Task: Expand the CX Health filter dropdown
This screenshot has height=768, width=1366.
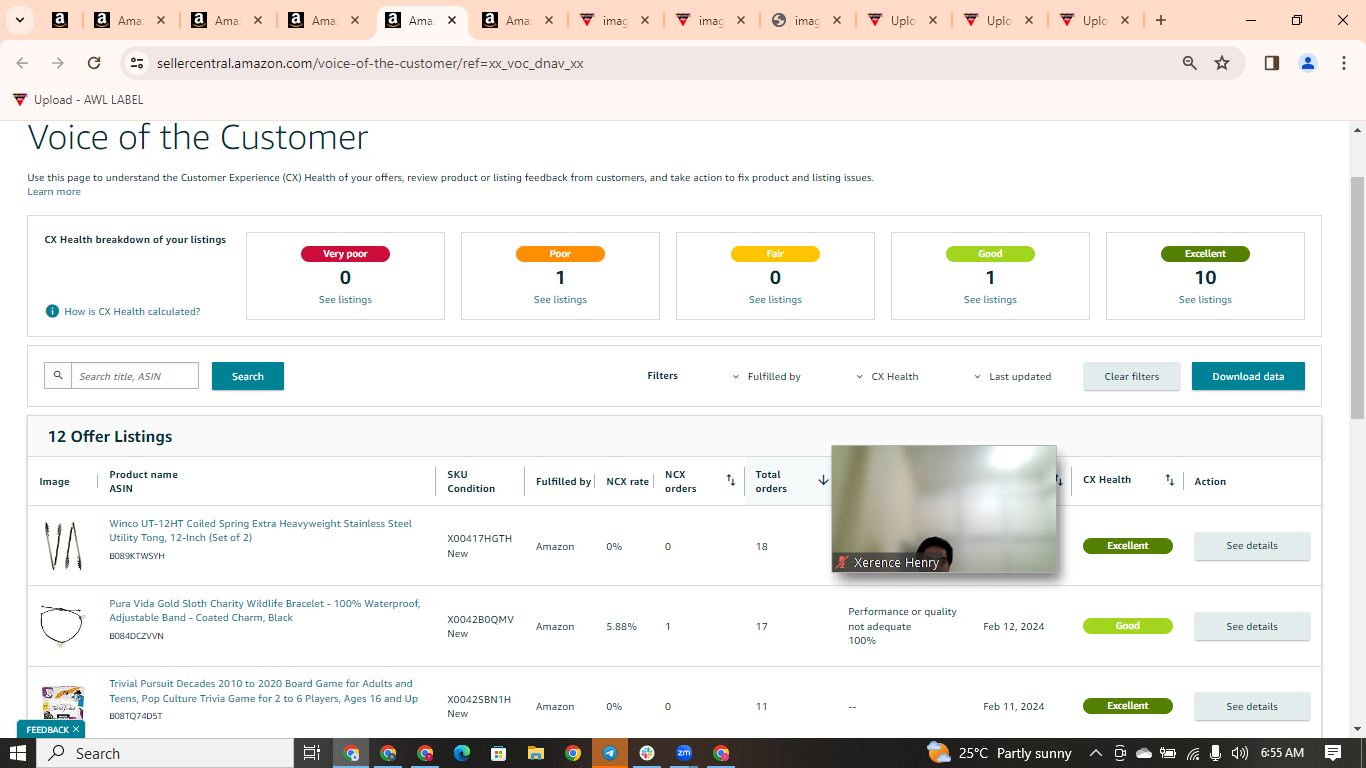Action: point(887,377)
